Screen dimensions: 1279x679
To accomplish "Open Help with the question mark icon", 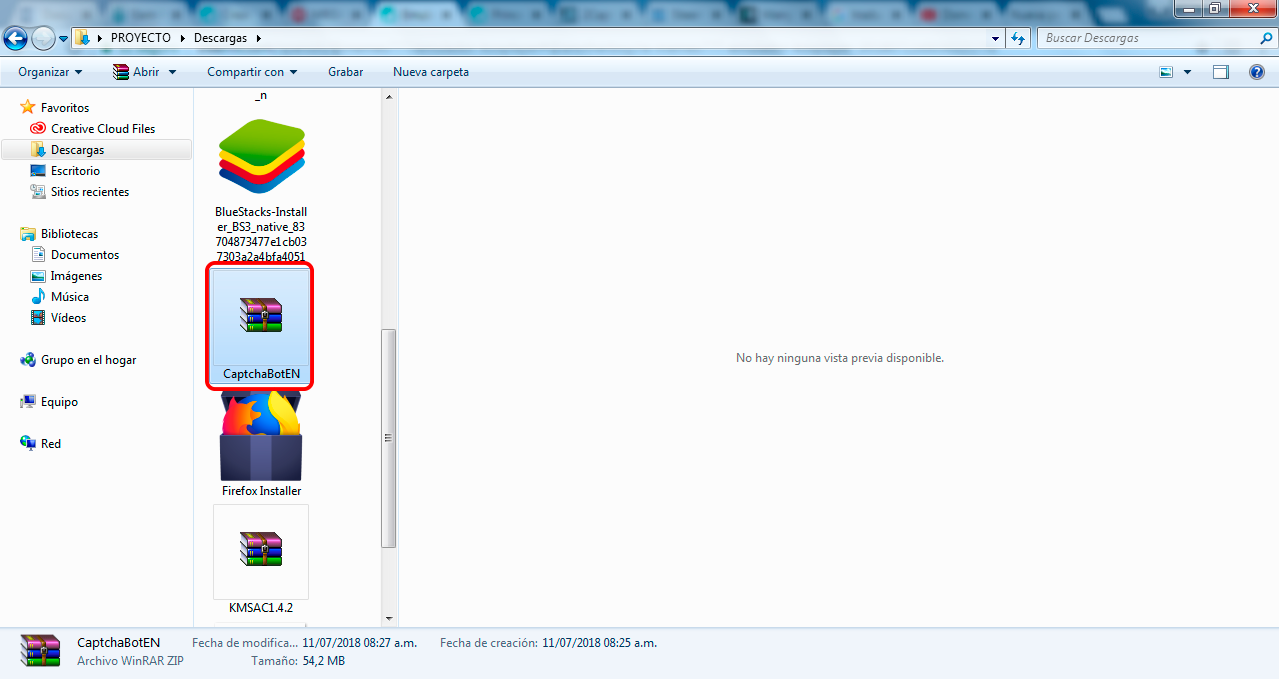I will pos(1257,72).
